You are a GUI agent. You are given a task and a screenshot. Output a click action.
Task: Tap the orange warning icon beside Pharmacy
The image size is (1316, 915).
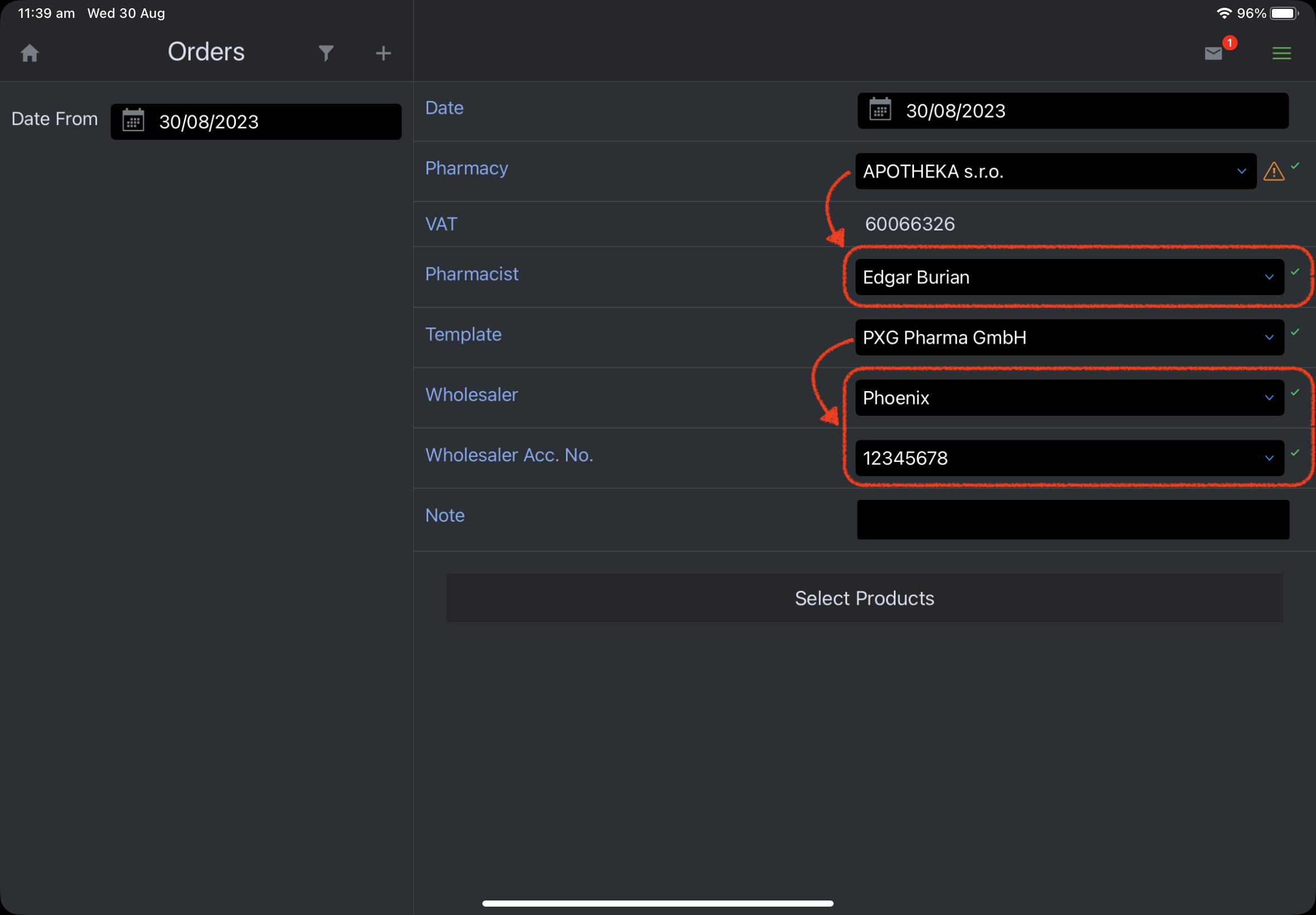pyautogui.click(x=1273, y=171)
